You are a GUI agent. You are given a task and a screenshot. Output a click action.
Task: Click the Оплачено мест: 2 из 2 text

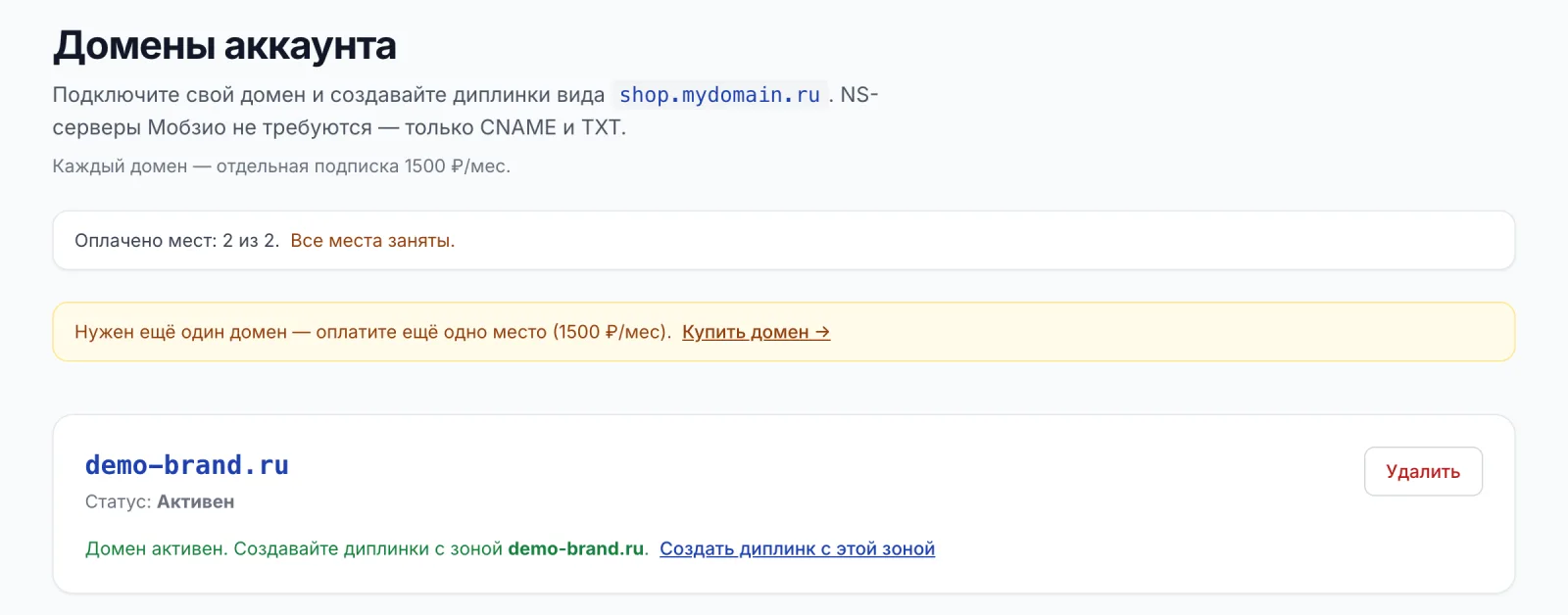coord(176,241)
